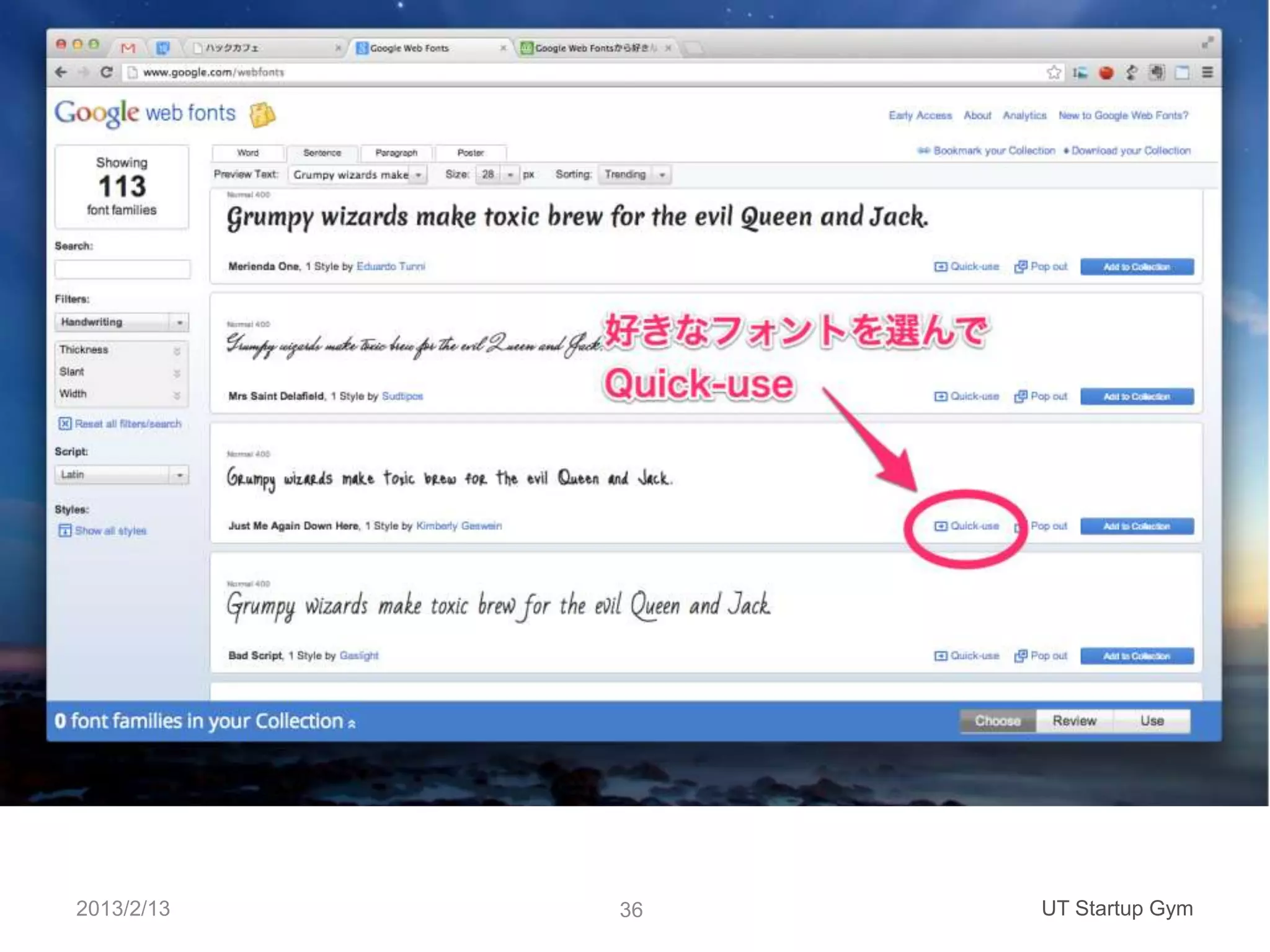Switch to the Paragraph preview tab

point(396,152)
